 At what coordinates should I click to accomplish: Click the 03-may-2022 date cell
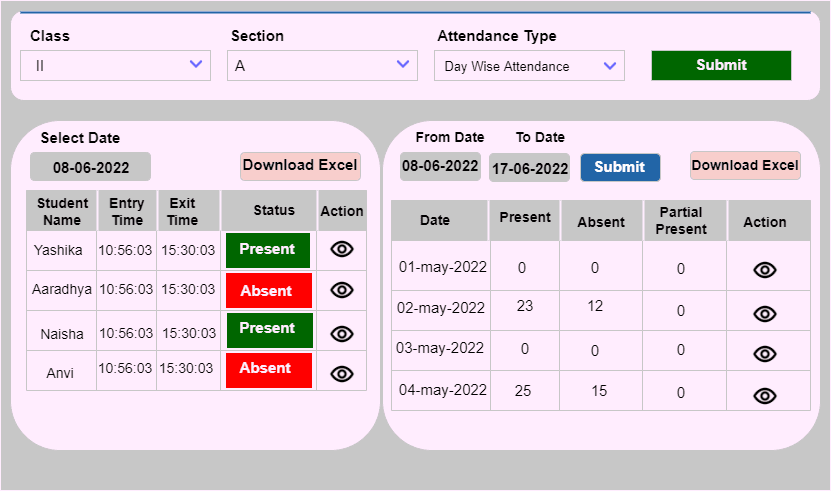(440, 348)
